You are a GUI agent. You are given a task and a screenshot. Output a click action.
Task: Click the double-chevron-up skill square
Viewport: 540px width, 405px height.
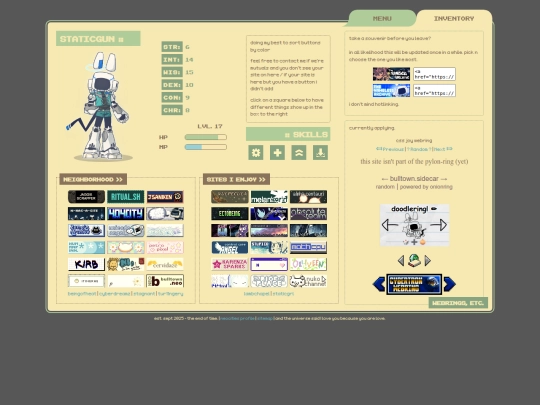pos(299,153)
